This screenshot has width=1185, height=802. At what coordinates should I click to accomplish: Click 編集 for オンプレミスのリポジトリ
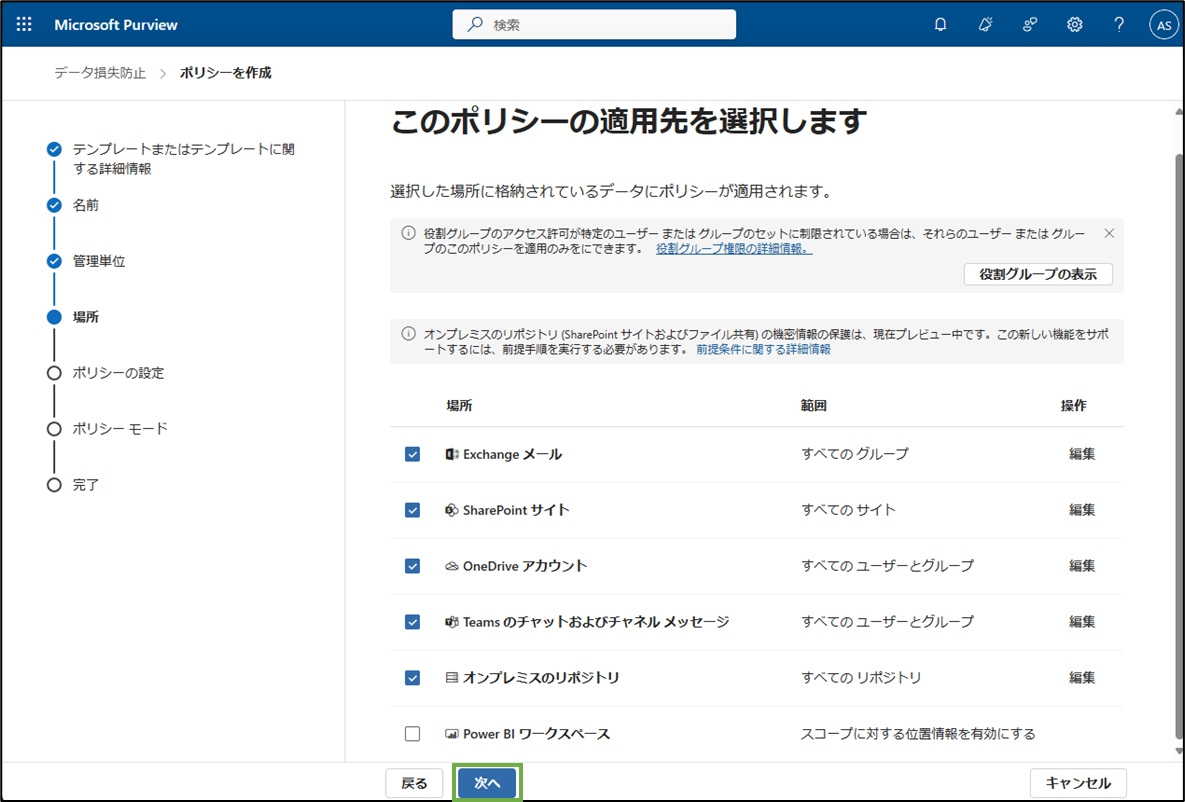1082,678
